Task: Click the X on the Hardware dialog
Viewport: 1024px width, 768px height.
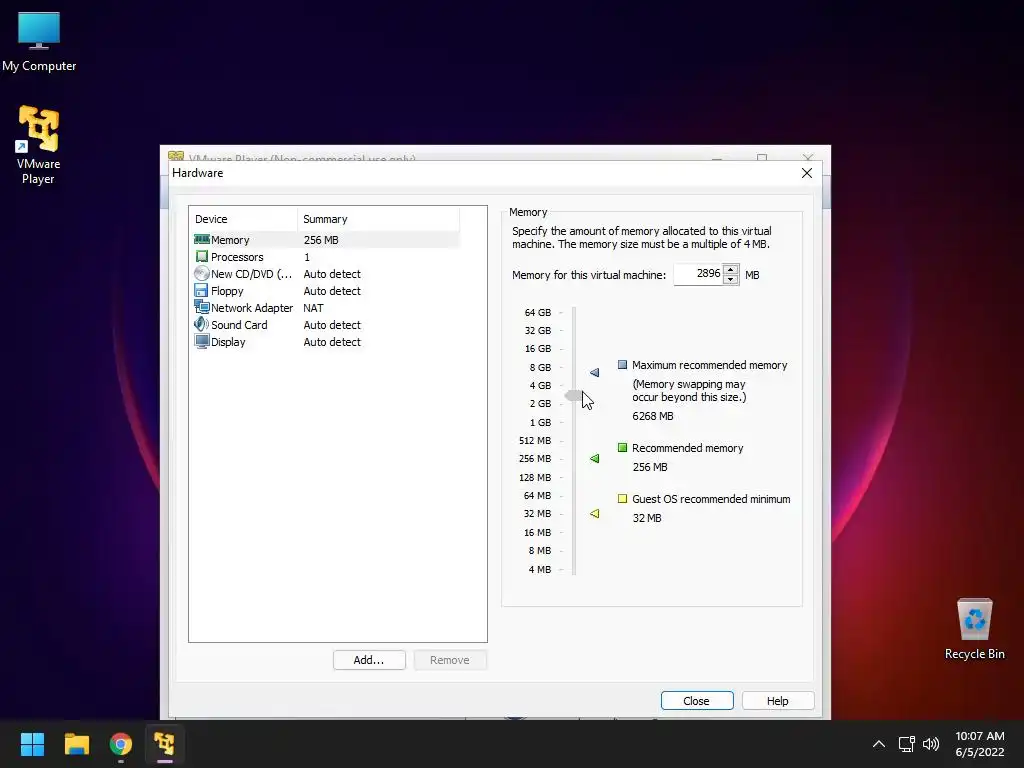Action: point(807,173)
